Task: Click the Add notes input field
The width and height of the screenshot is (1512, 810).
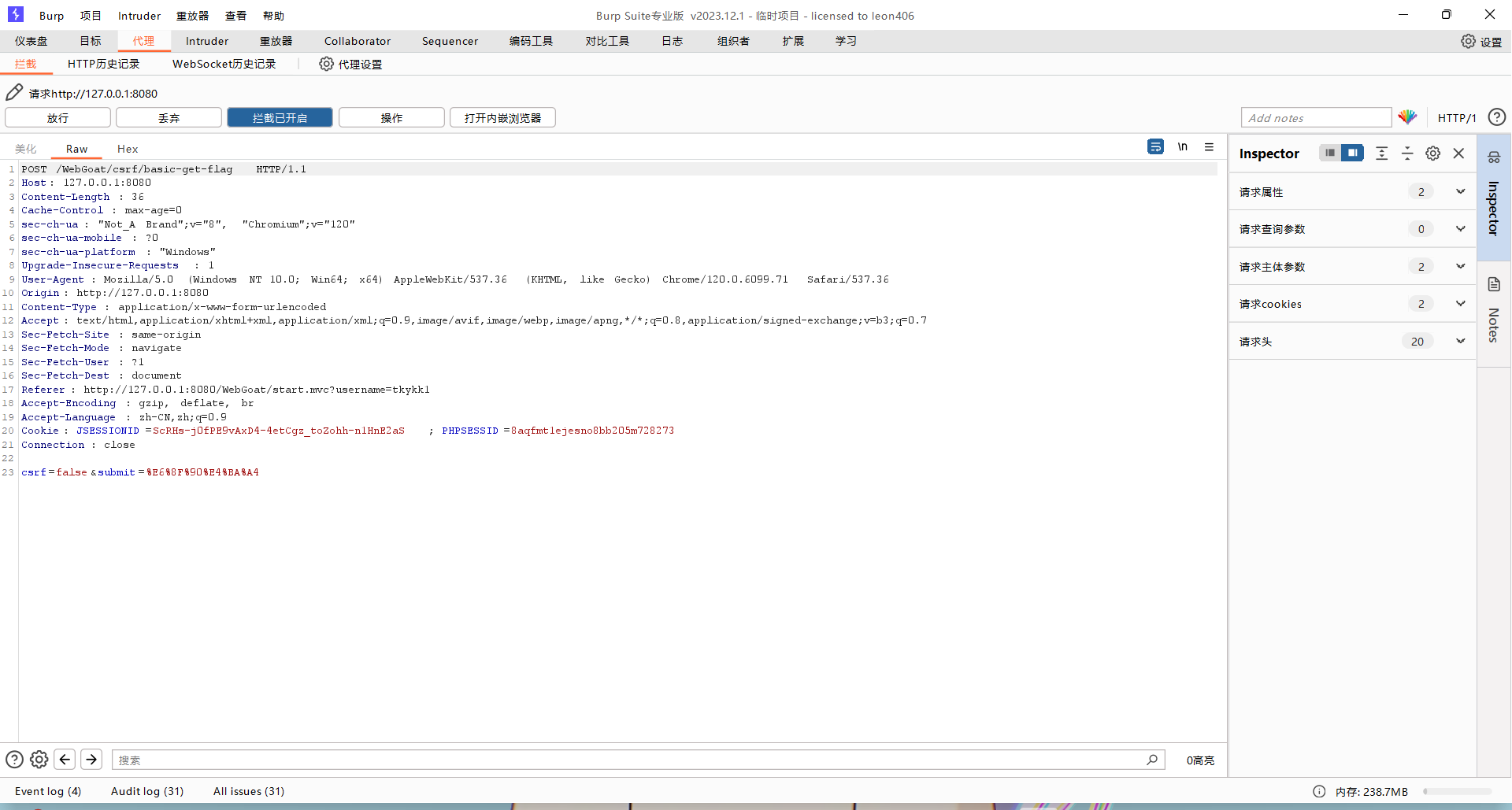Action: tap(1317, 117)
